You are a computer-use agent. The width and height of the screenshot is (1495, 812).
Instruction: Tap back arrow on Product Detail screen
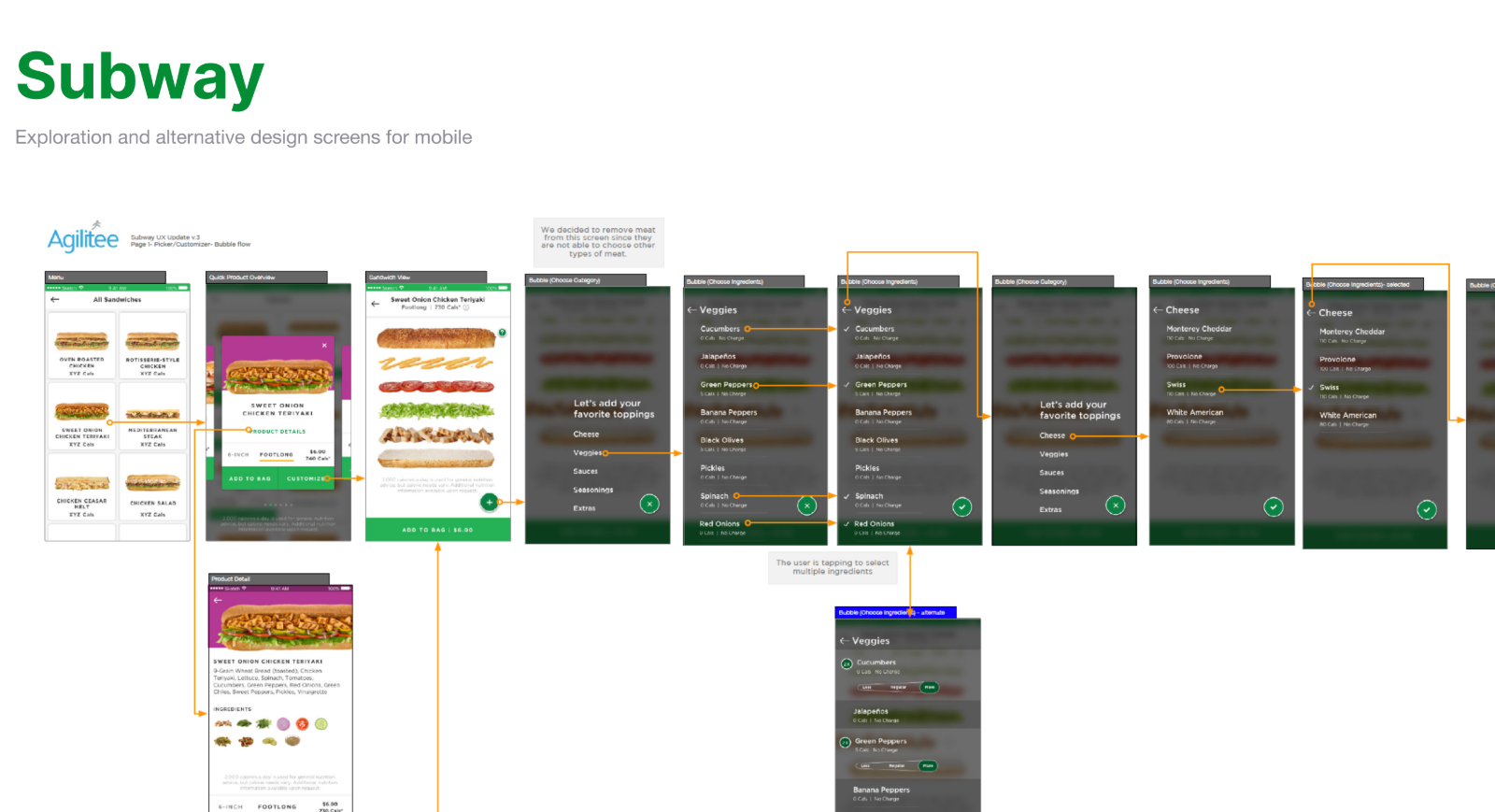click(x=218, y=600)
